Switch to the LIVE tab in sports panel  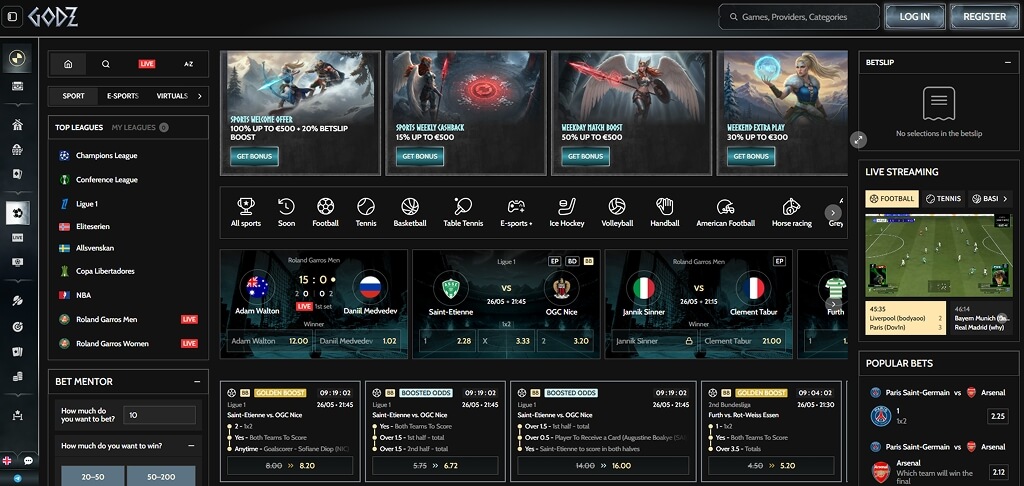(x=147, y=64)
